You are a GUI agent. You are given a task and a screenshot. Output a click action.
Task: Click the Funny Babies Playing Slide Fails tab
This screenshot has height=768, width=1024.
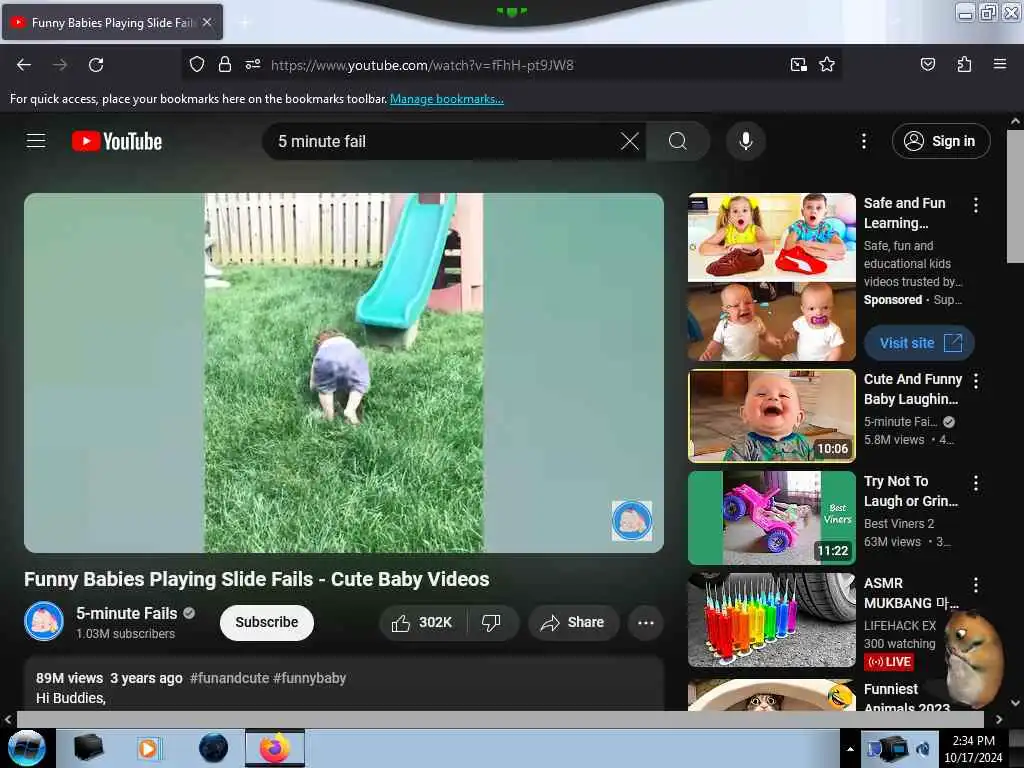112,22
